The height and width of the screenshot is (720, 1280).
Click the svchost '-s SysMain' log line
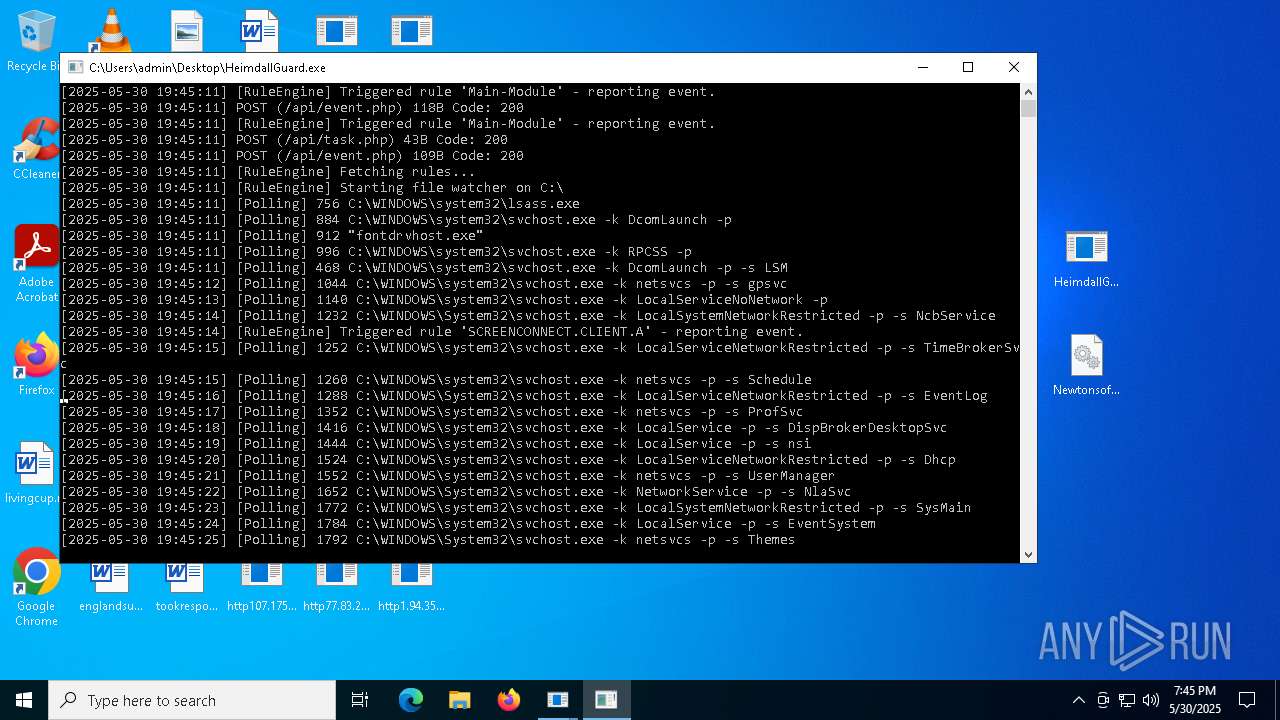tap(516, 508)
